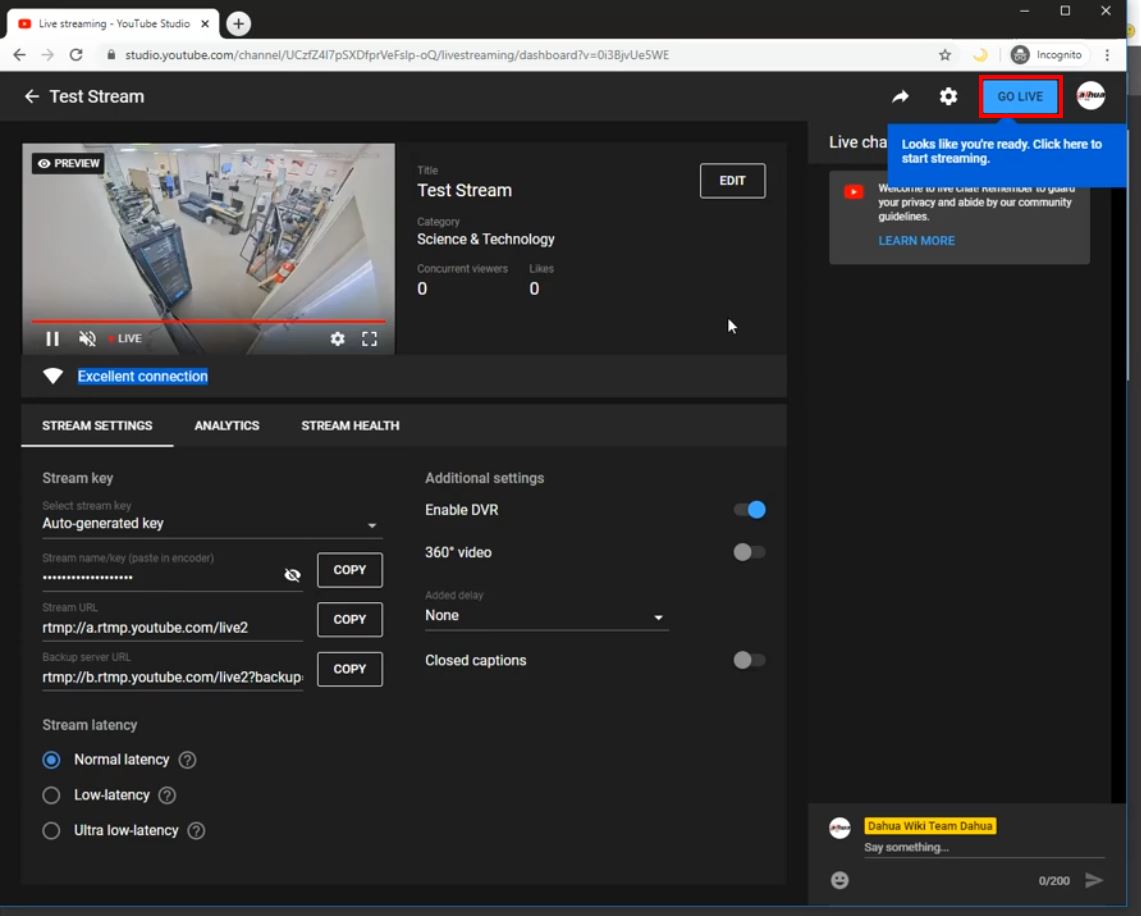The height and width of the screenshot is (916, 1141).
Task: Switch to the Stream Health tab
Action: (350, 426)
